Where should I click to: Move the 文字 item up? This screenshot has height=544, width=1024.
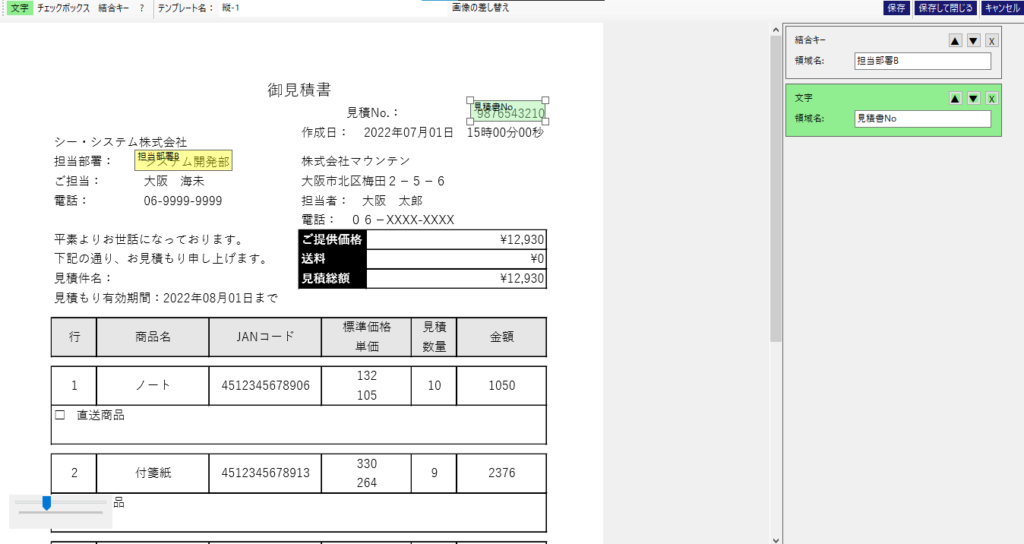click(x=955, y=98)
